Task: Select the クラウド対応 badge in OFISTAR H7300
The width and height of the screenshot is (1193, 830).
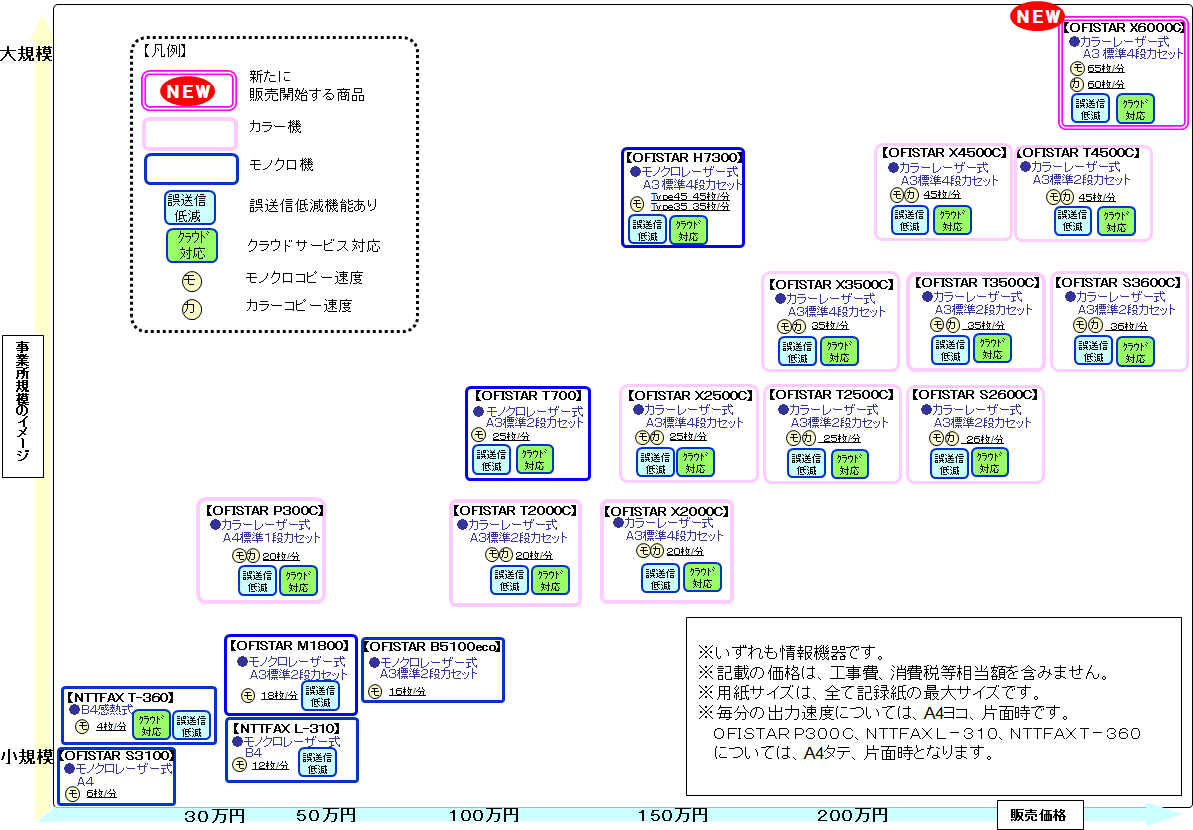Action: tap(689, 230)
